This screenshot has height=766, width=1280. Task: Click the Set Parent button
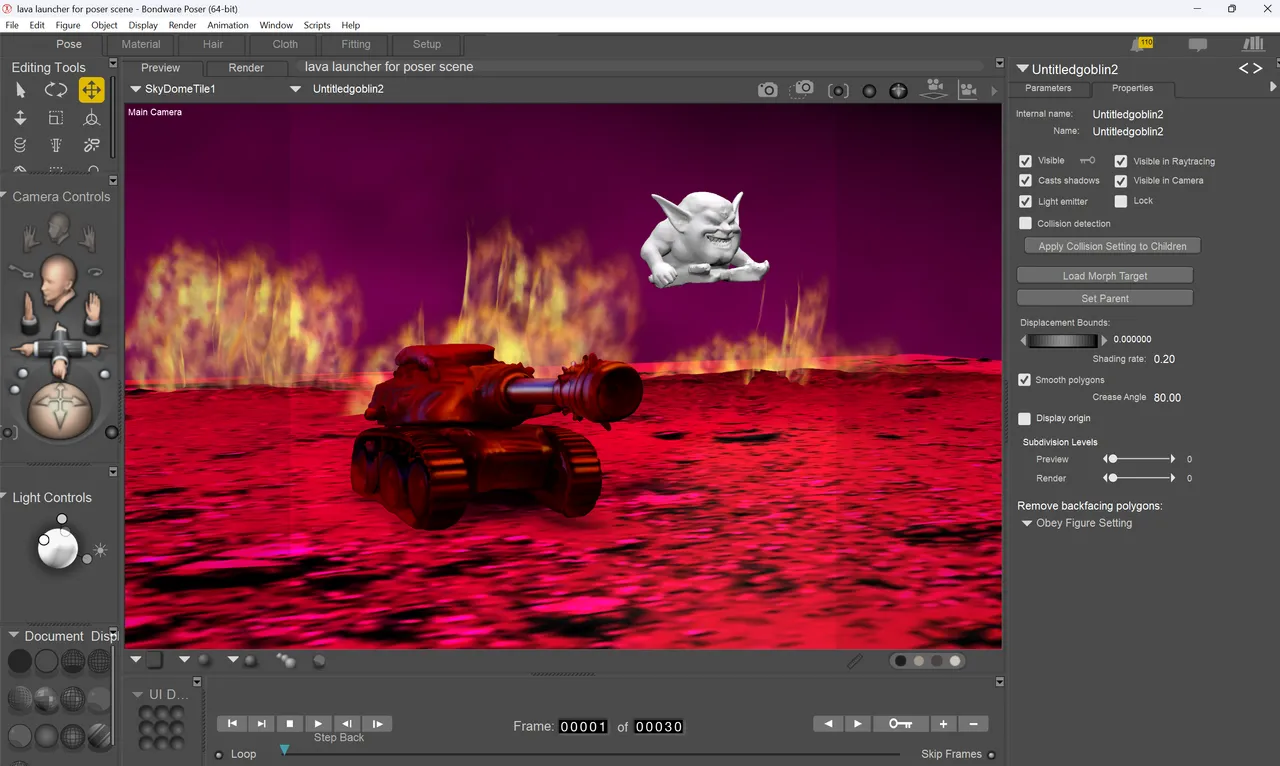pyautogui.click(x=1105, y=298)
